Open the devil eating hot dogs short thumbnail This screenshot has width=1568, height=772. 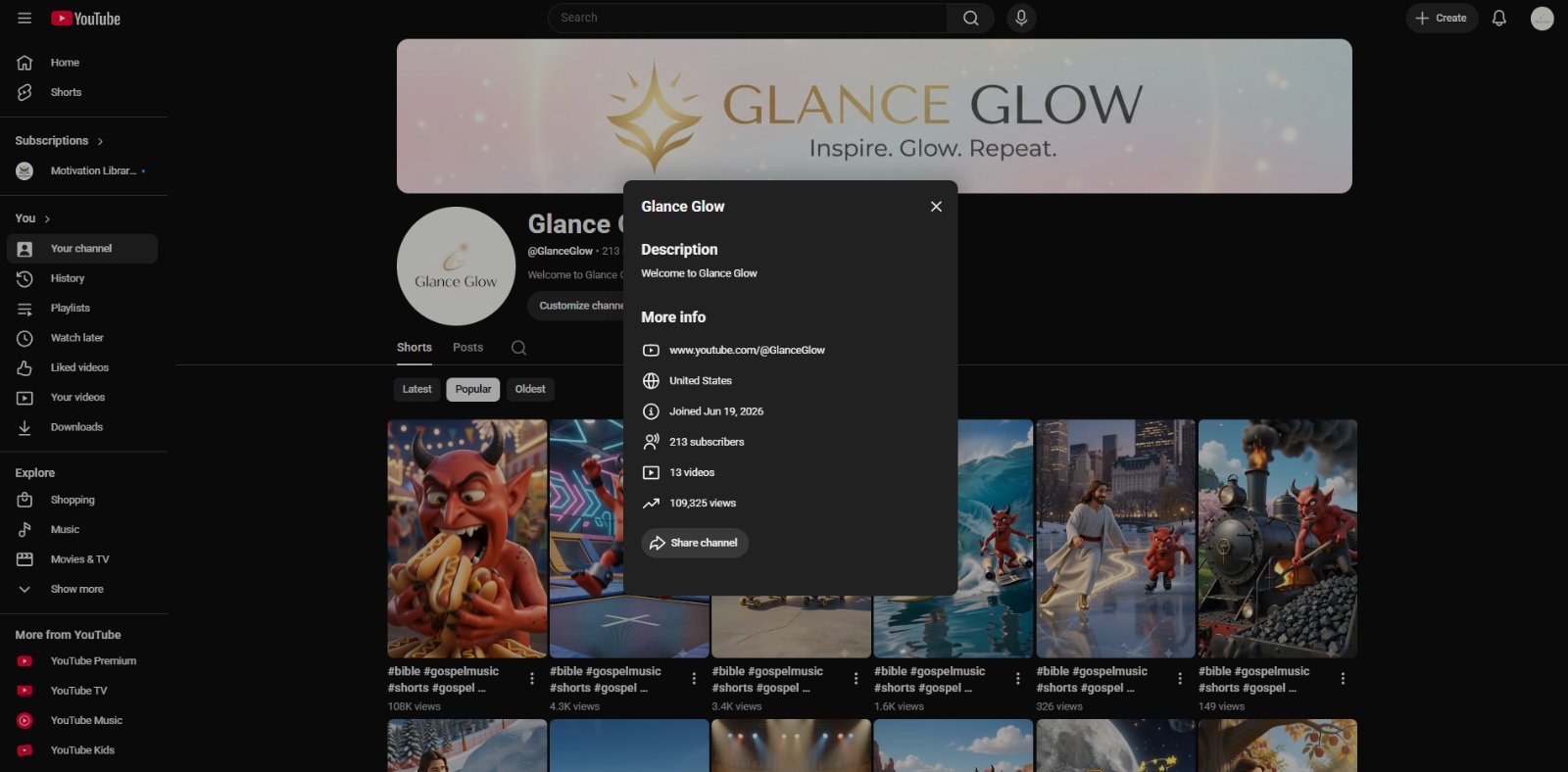click(467, 539)
